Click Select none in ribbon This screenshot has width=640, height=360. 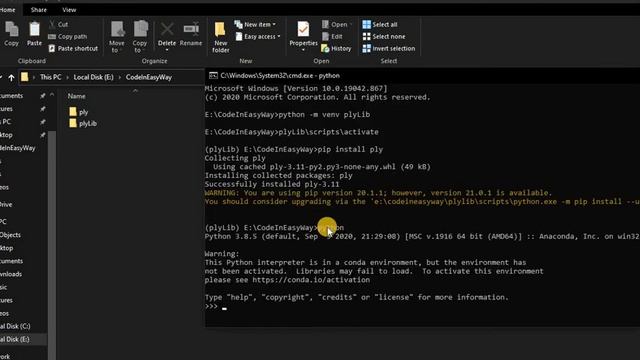[x=384, y=36]
